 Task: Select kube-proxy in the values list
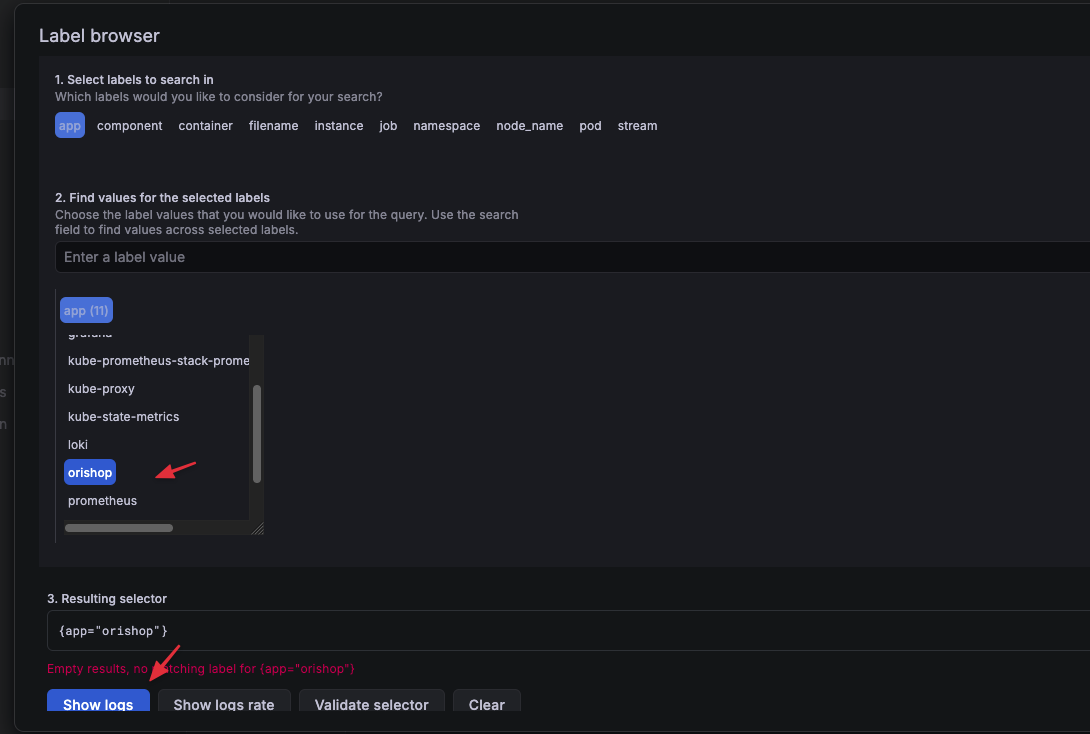point(101,388)
